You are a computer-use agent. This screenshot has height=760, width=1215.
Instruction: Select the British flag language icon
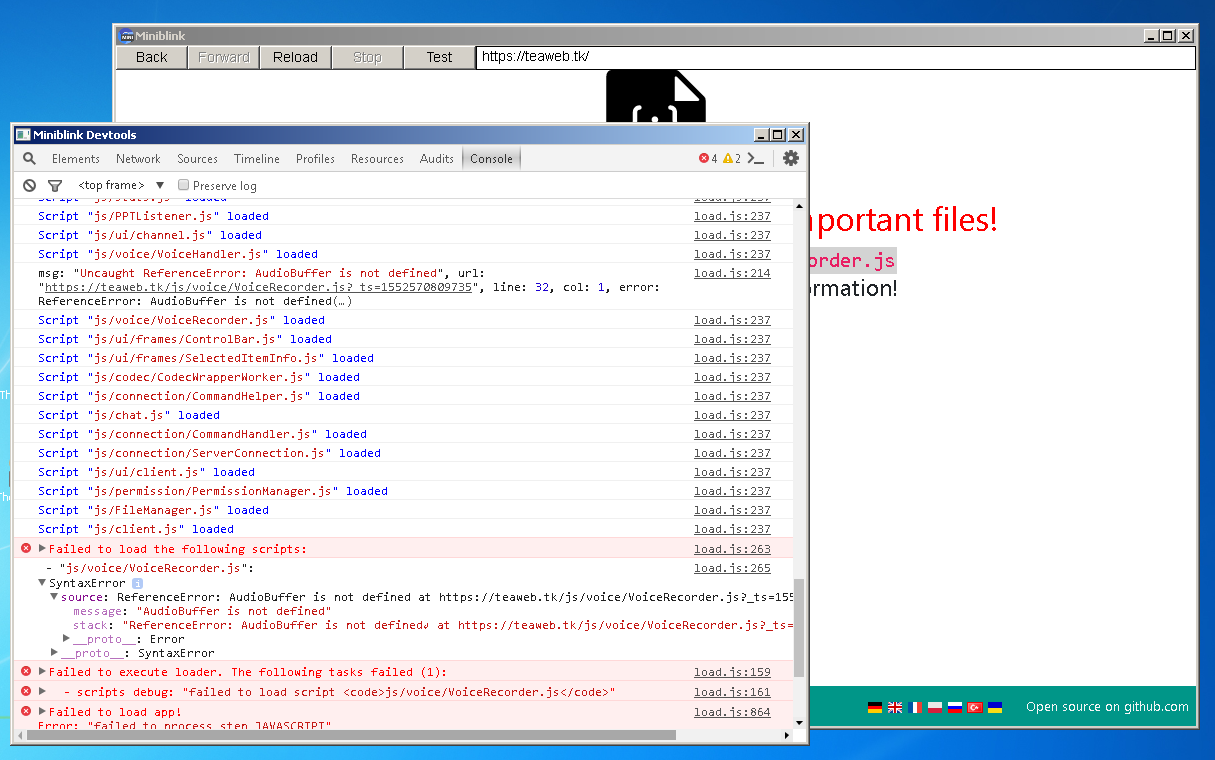coord(895,706)
